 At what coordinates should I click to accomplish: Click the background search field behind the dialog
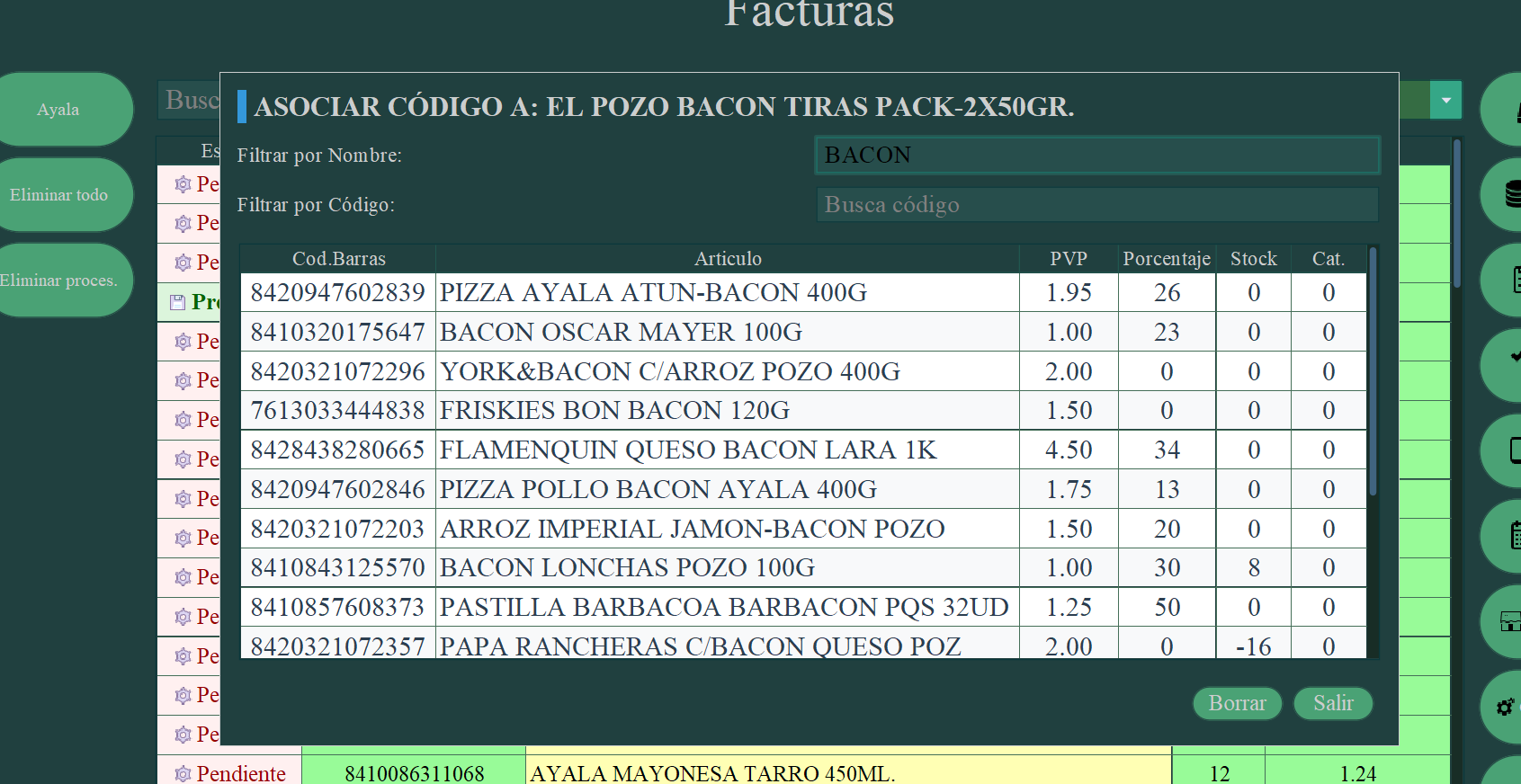click(x=190, y=100)
